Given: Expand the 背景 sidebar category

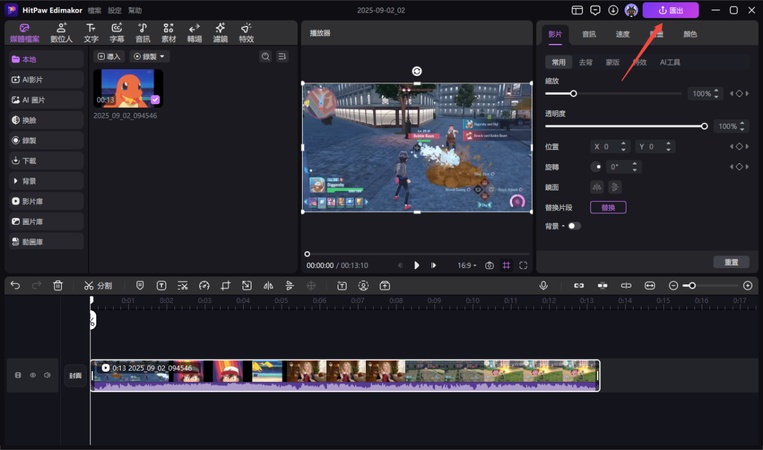Looking at the screenshot, I should [46, 181].
